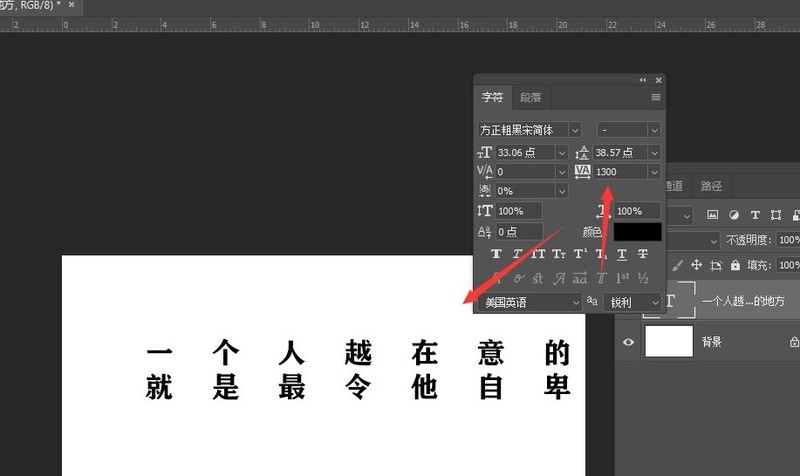This screenshot has height=476, width=800.
Task: Click the tracking value field showing 1300
Action: [x=619, y=172]
